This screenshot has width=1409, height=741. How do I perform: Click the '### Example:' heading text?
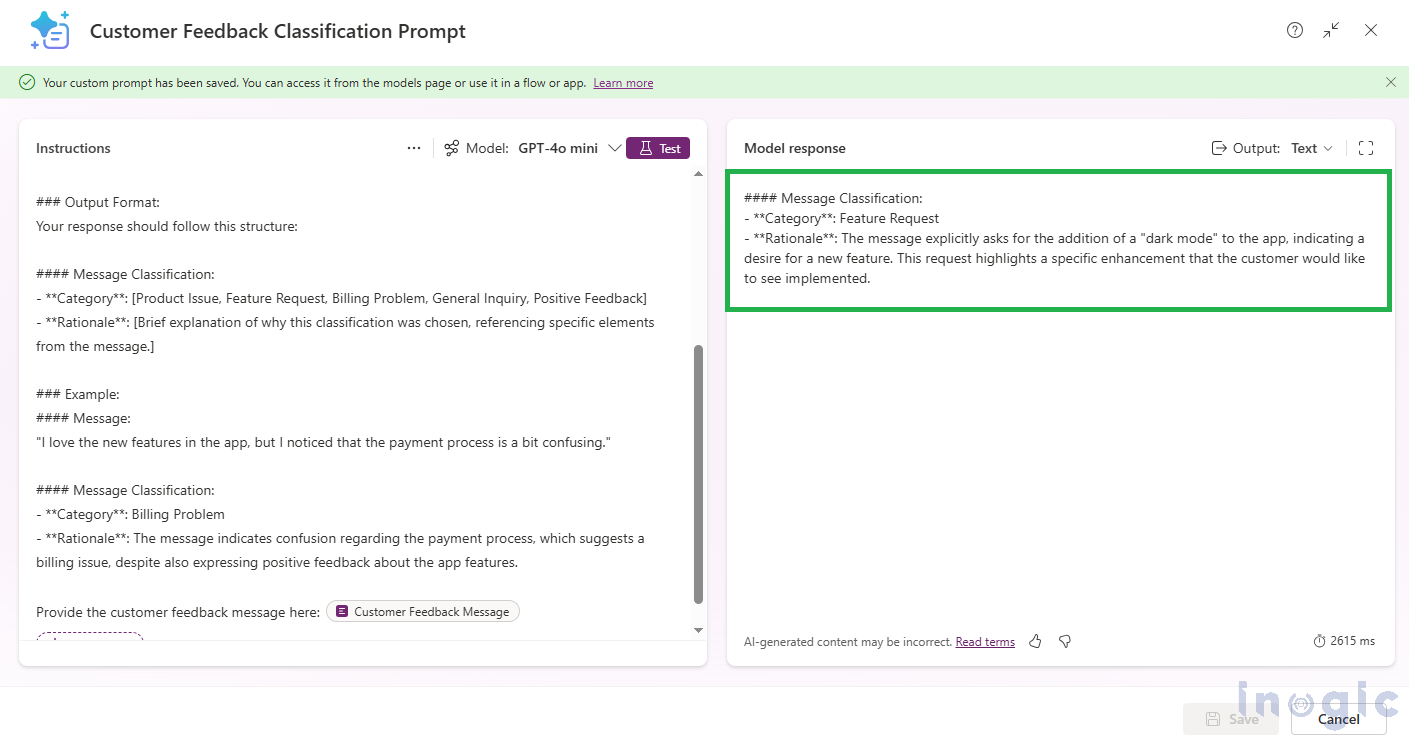[x=78, y=394]
